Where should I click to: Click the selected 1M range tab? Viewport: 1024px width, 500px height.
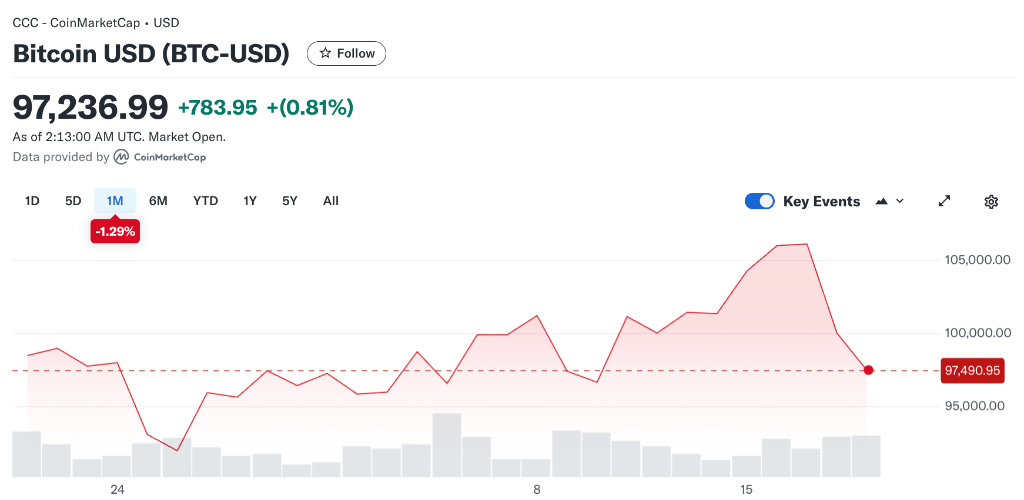[x=115, y=201]
